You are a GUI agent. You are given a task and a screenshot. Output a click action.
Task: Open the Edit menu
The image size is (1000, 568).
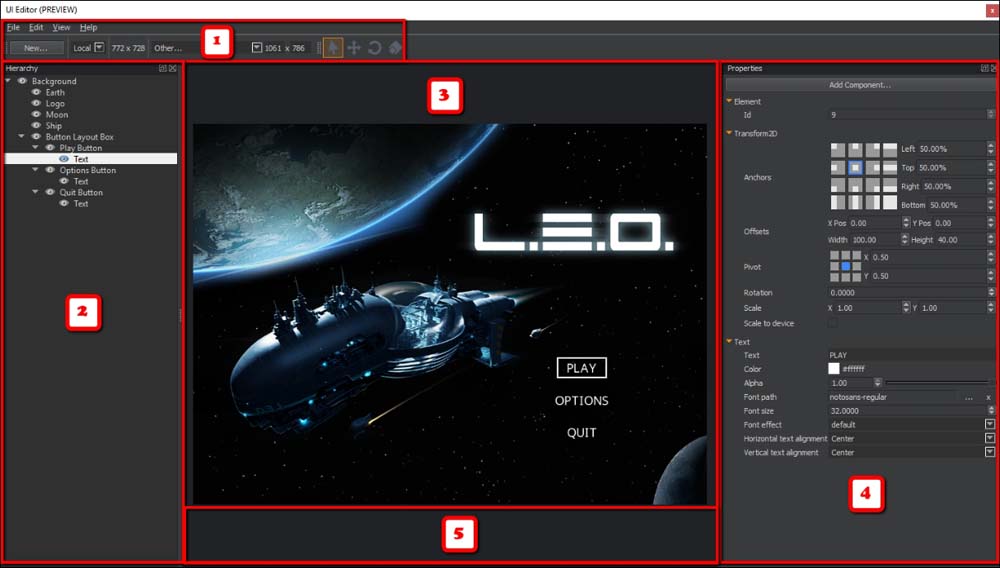click(x=36, y=27)
